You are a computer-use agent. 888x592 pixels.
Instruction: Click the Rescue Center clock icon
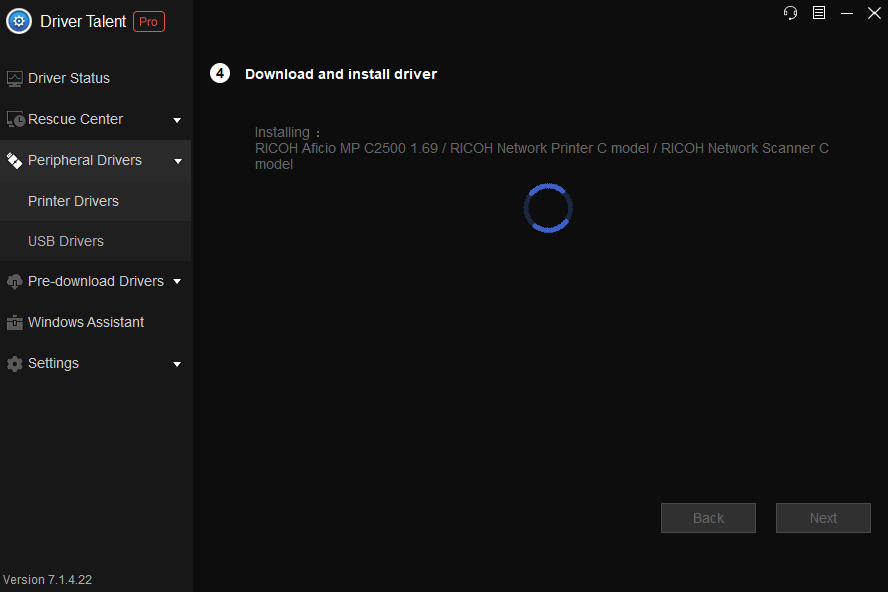pos(15,119)
